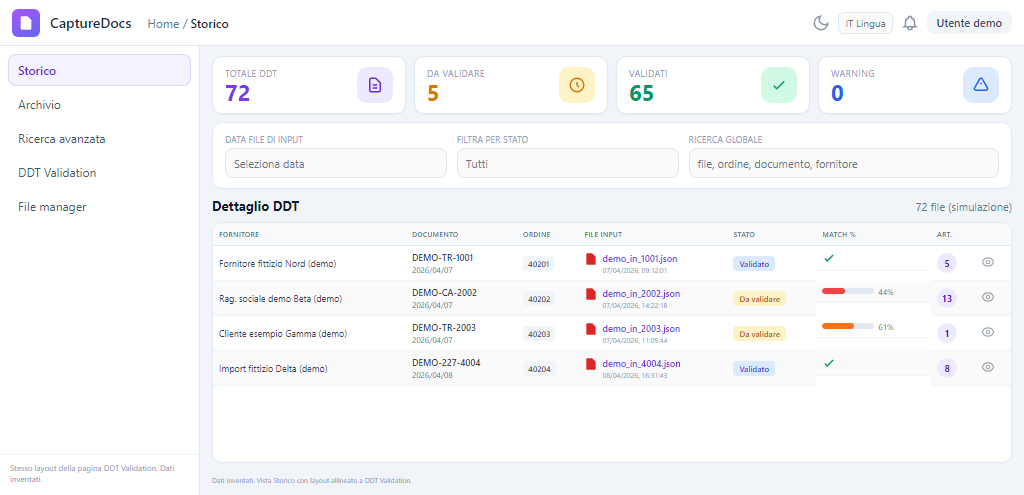The width and height of the screenshot is (1024, 495).
Task: Click the Totale DDT document icon
Action: coord(375,85)
